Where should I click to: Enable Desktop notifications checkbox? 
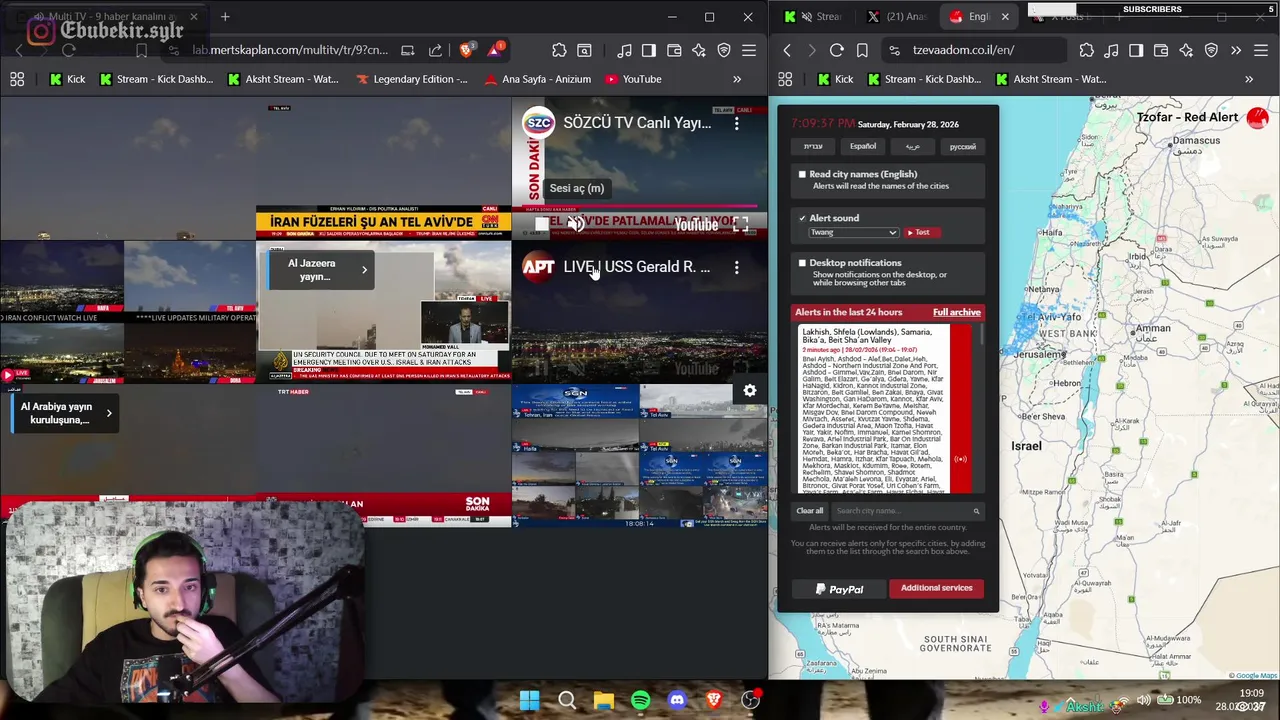802,263
